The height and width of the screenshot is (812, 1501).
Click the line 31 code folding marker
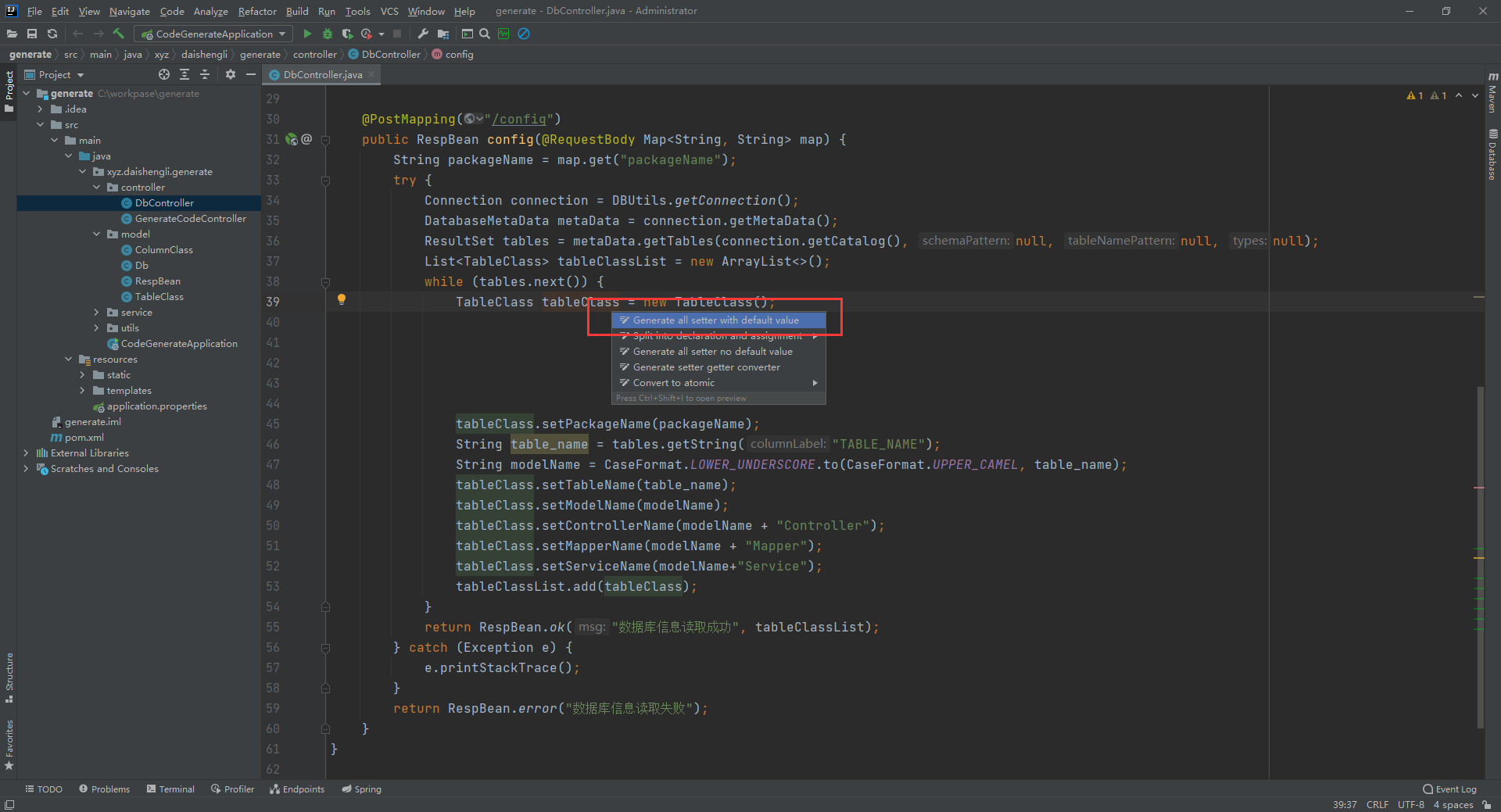pos(326,140)
